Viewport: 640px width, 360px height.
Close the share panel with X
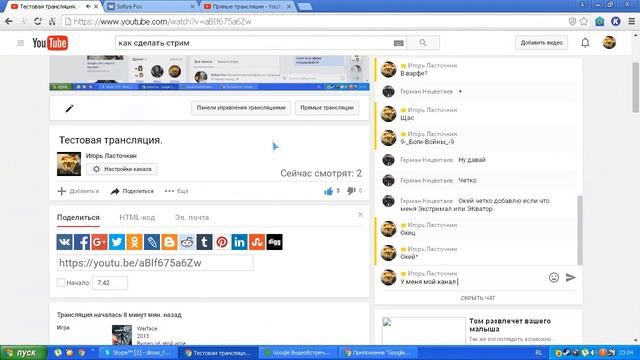(360, 215)
